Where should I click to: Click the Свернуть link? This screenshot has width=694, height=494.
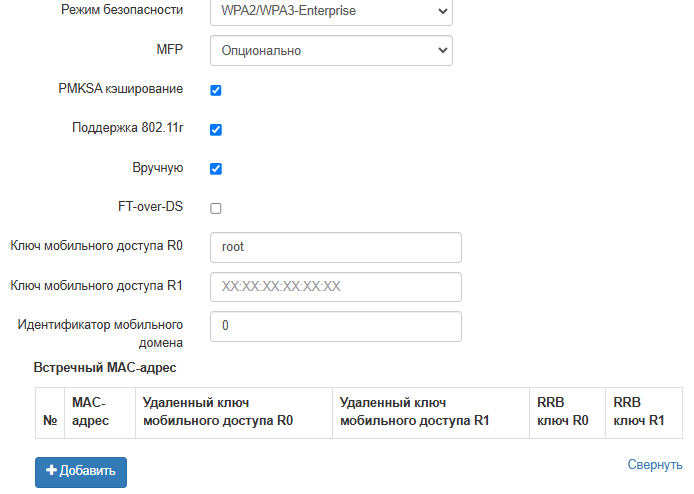(x=655, y=464)
